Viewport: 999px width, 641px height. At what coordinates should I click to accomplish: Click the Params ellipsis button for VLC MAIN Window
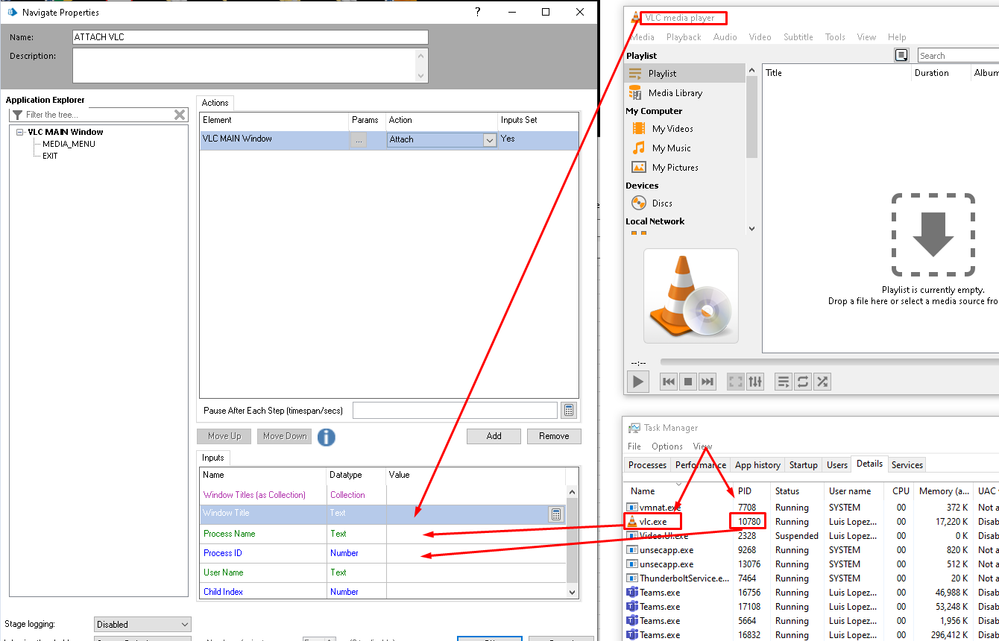point(359,140)
